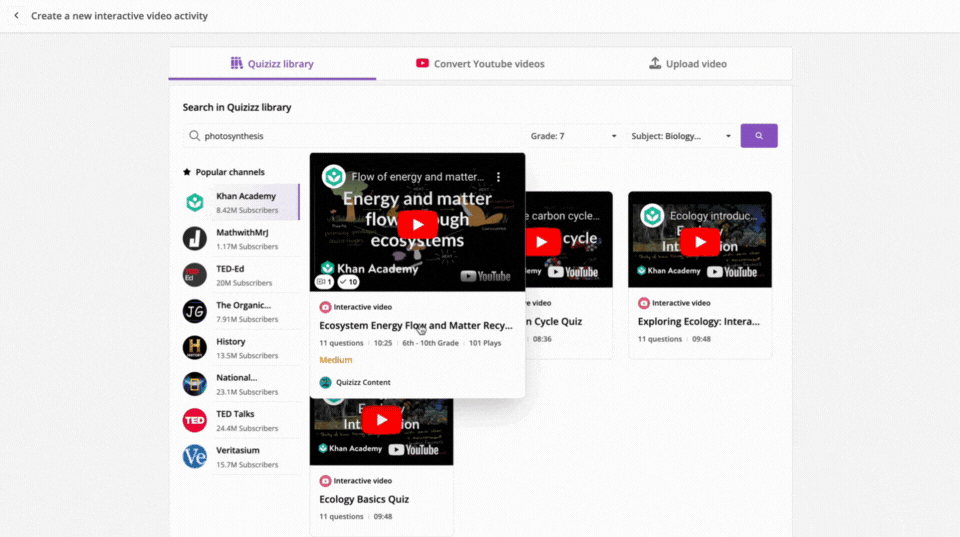The height and width of the screenshot is (537, 960).
Task: Select the History channel icon
Action: (195, 348)
